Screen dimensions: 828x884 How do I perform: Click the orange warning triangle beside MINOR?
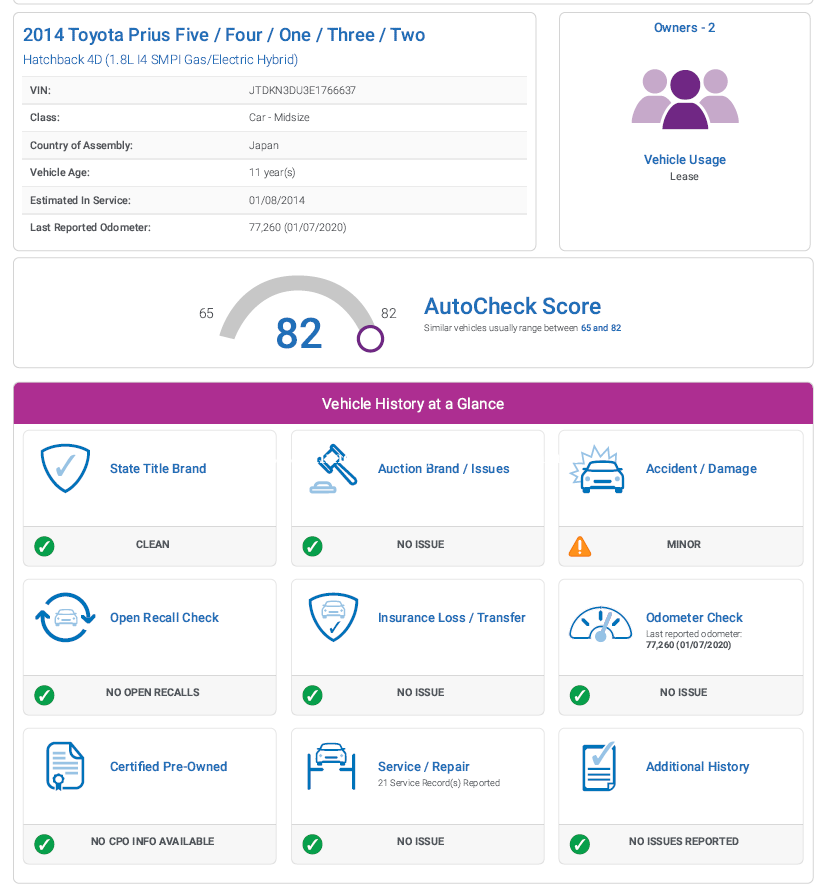pyautogui.click(x=580, y=546)
